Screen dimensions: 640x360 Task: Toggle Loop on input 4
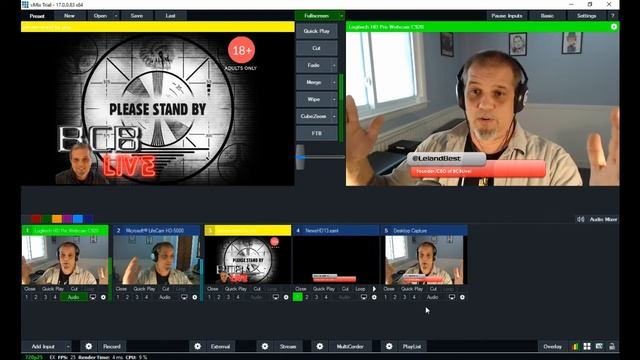pos(360,289)
